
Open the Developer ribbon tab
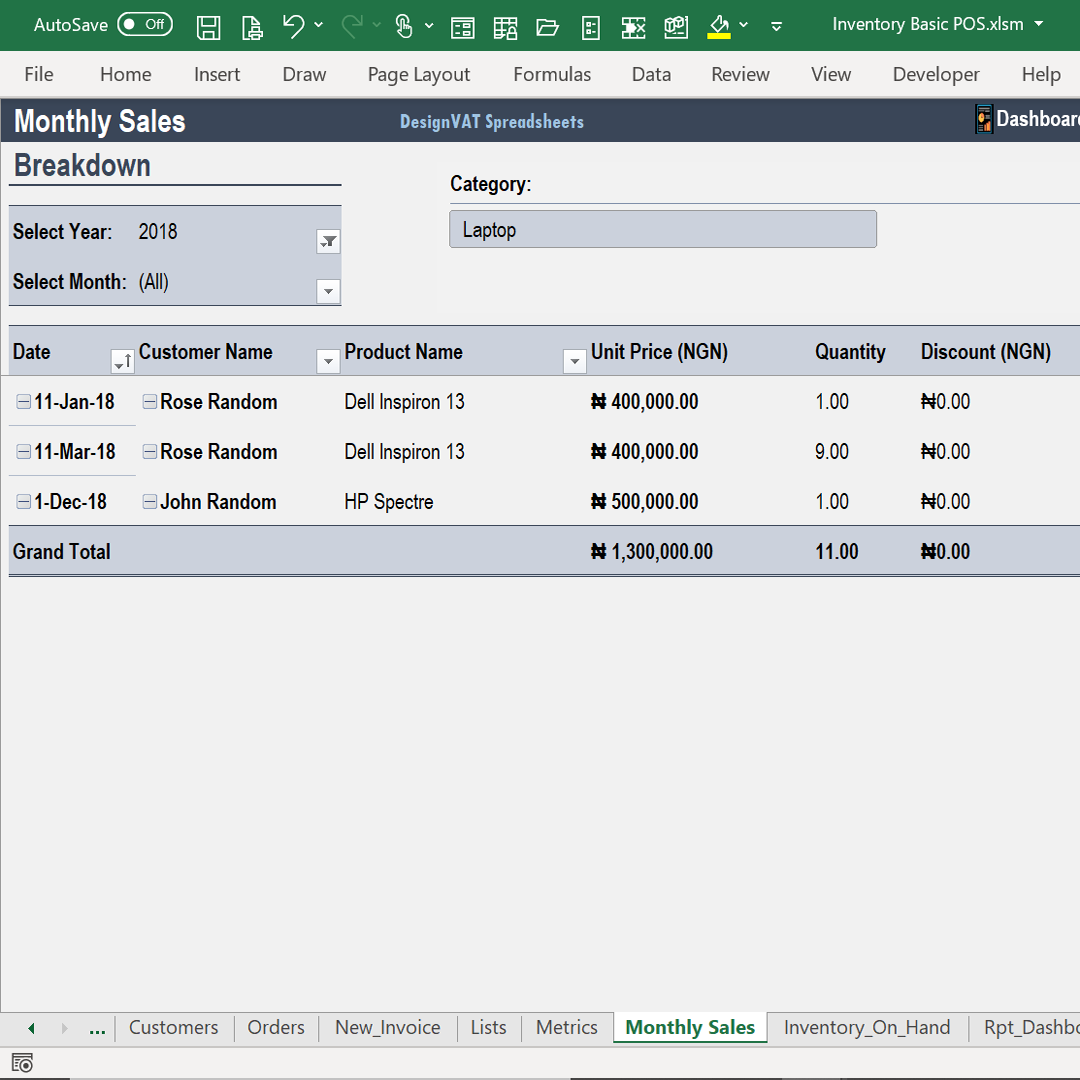[936, 74]
